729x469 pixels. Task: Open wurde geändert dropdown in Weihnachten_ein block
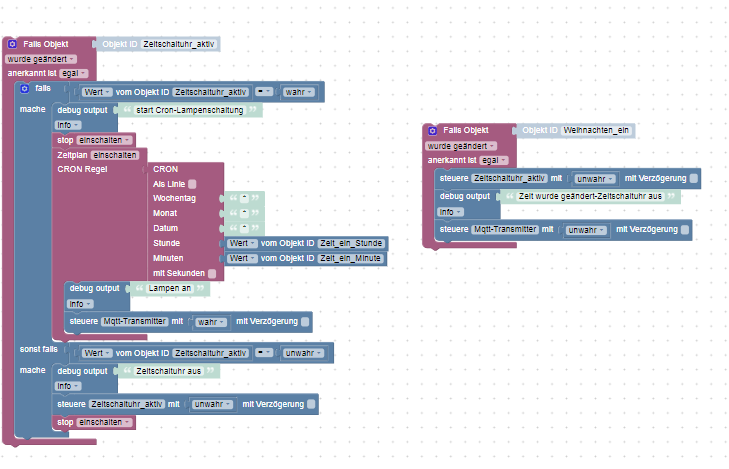tap(461, 146)
